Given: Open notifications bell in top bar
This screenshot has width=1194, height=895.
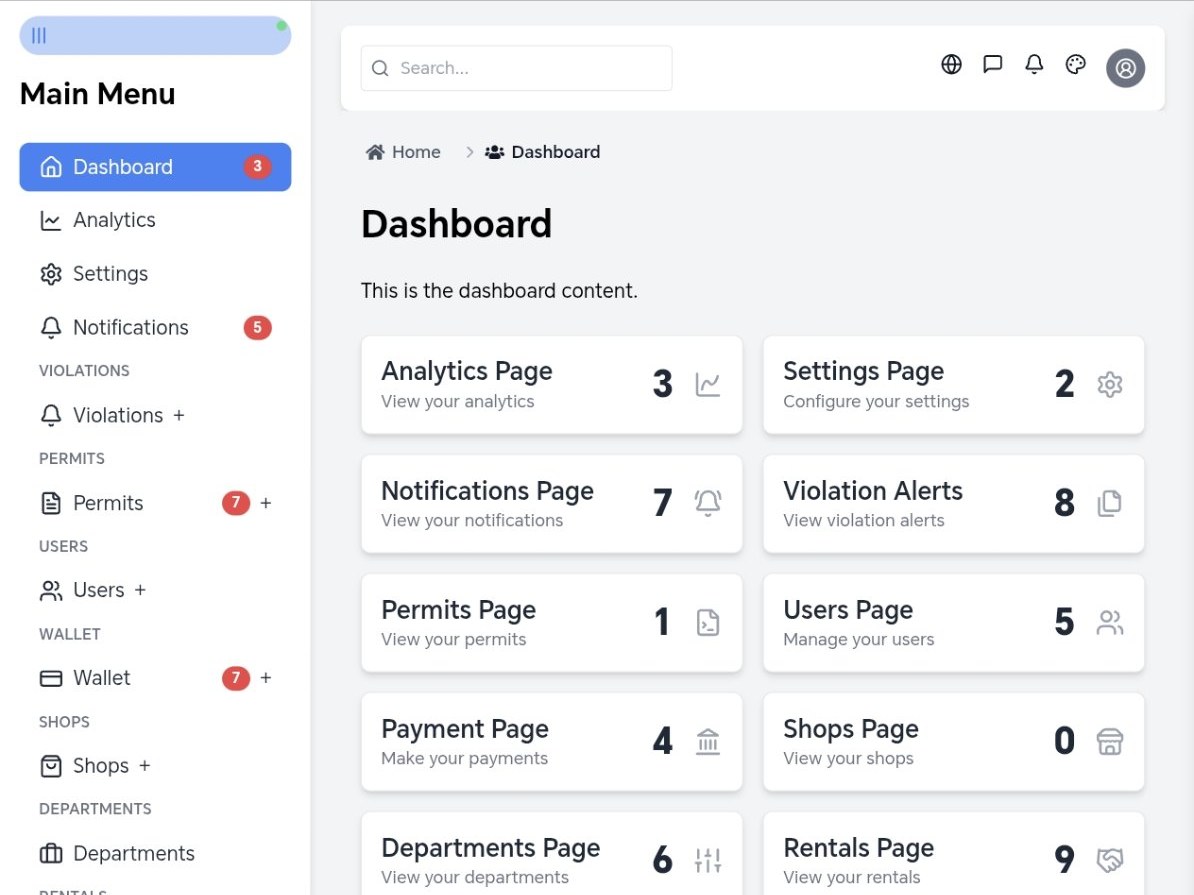Looking at the screenshot, I should [1033, 65].
